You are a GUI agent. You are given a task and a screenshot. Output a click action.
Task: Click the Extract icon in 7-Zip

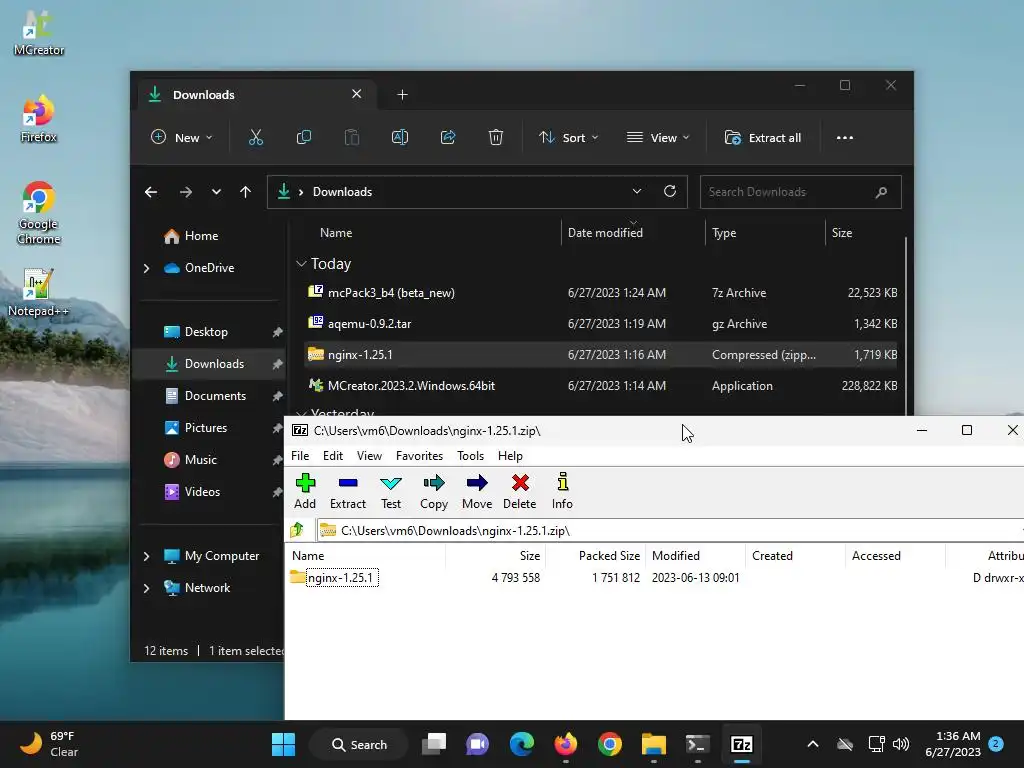348,490
